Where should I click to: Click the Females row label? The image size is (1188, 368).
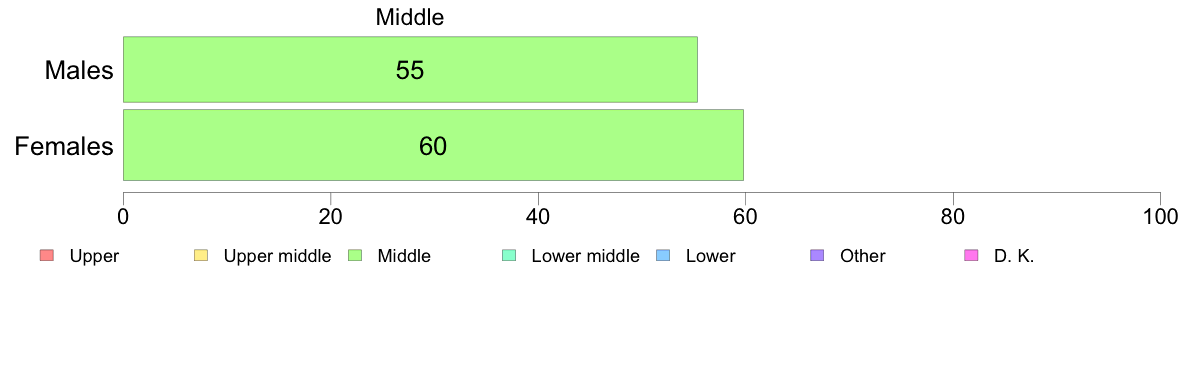click(x=64, y=146)
